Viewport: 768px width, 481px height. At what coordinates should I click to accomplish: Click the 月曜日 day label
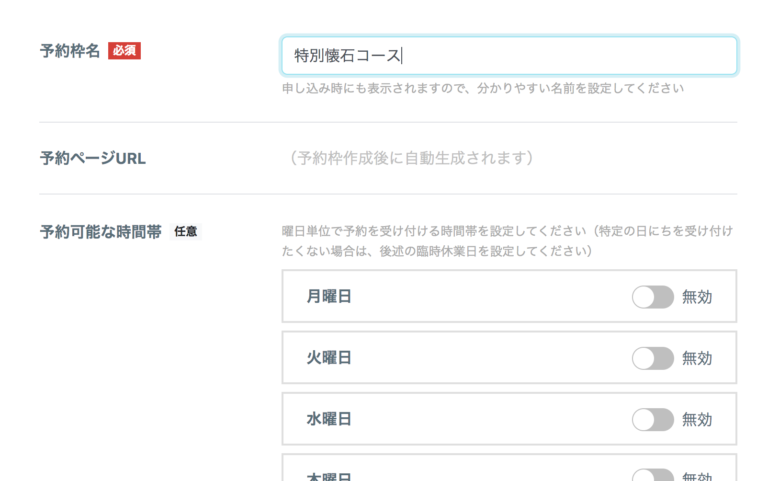tap(329, 296)
